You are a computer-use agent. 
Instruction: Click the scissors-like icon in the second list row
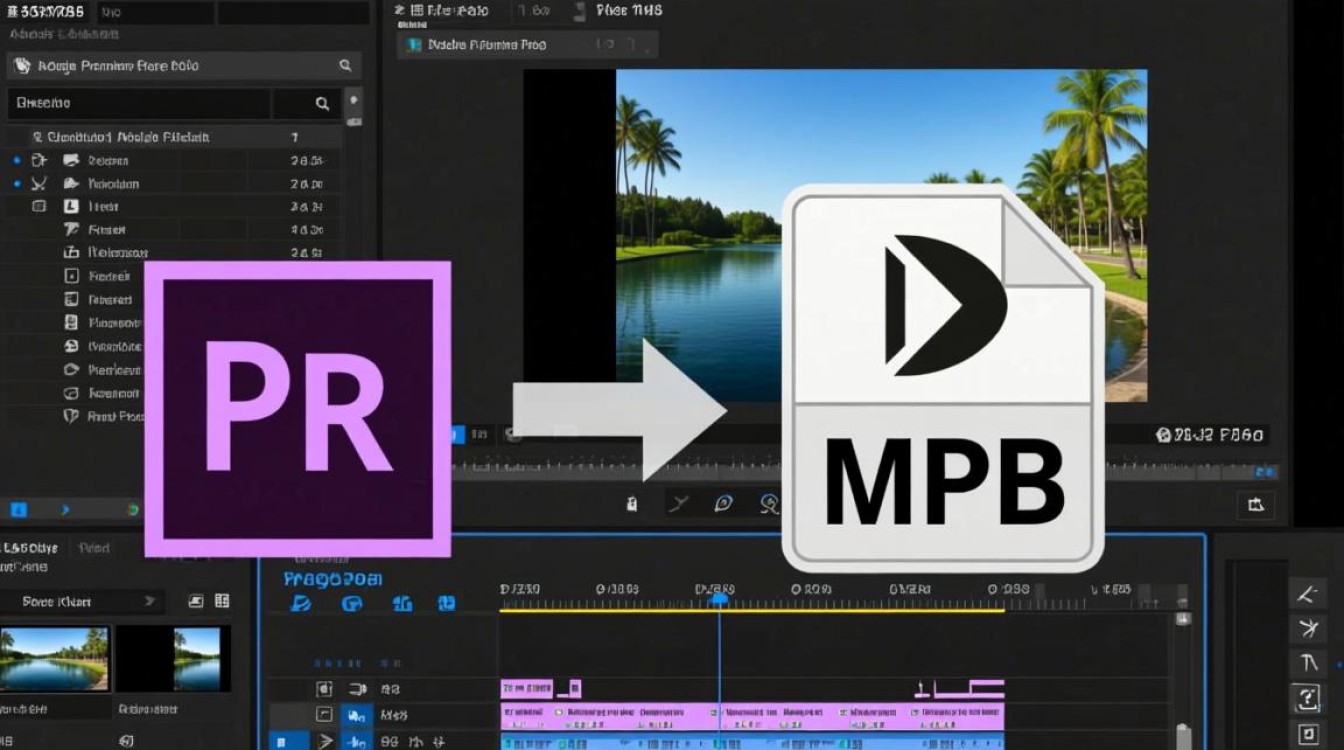(39, 184)
